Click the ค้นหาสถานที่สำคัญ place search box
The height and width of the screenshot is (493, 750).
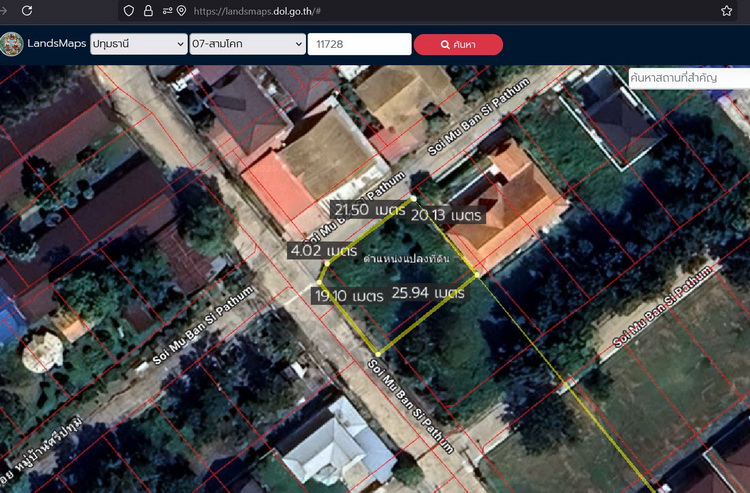pos(688,76)
